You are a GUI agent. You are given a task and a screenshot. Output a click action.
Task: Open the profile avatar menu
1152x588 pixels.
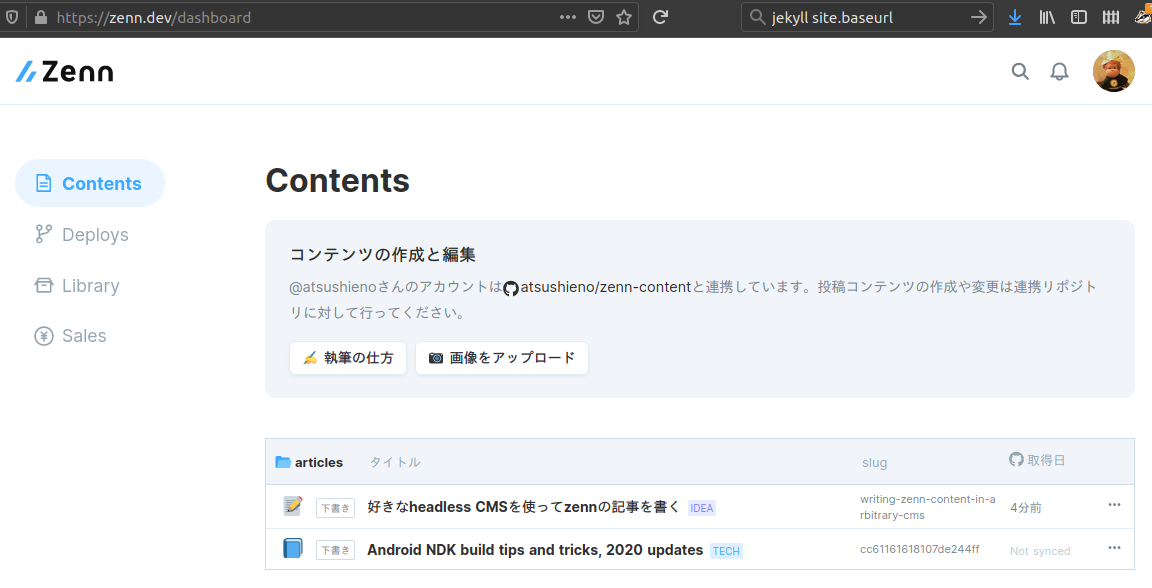click(x=1113, y=70)
